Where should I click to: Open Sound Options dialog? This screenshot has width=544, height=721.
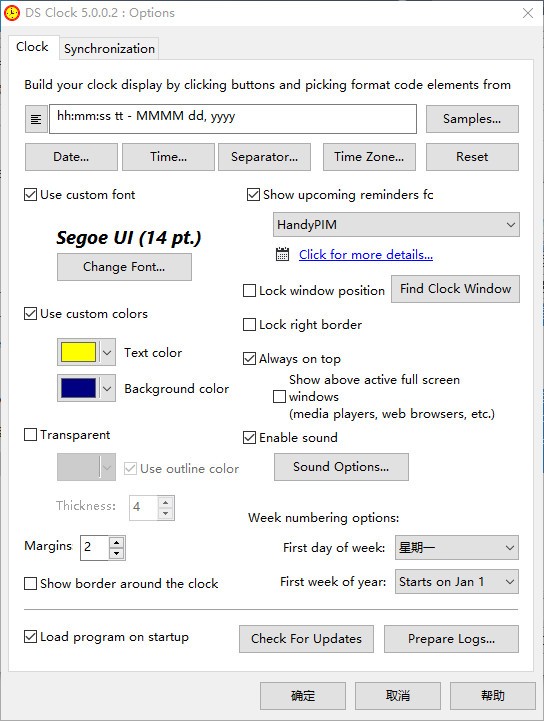tap(341, 467)
